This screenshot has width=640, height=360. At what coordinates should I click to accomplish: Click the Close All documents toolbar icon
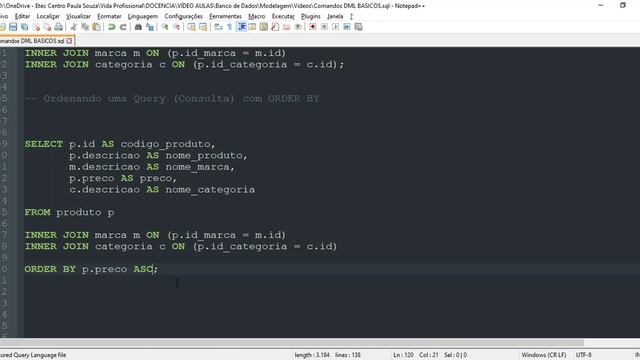tap(47, 27)
